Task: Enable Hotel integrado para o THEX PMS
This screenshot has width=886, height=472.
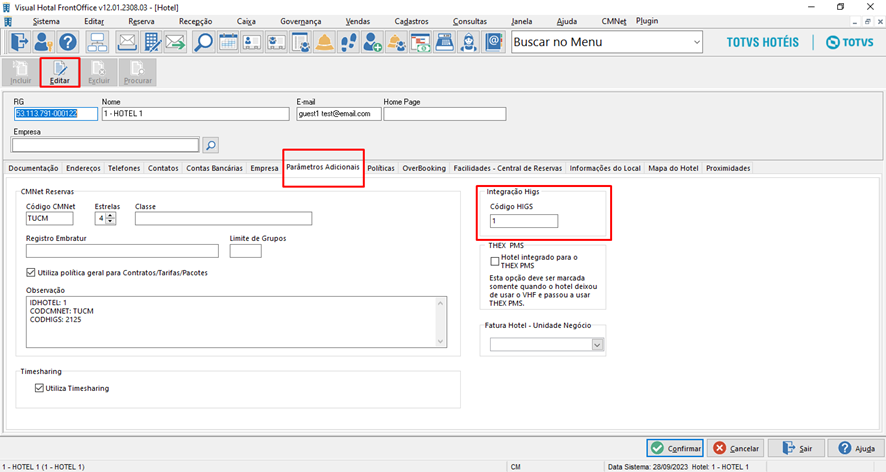Action: click(494, 261)
